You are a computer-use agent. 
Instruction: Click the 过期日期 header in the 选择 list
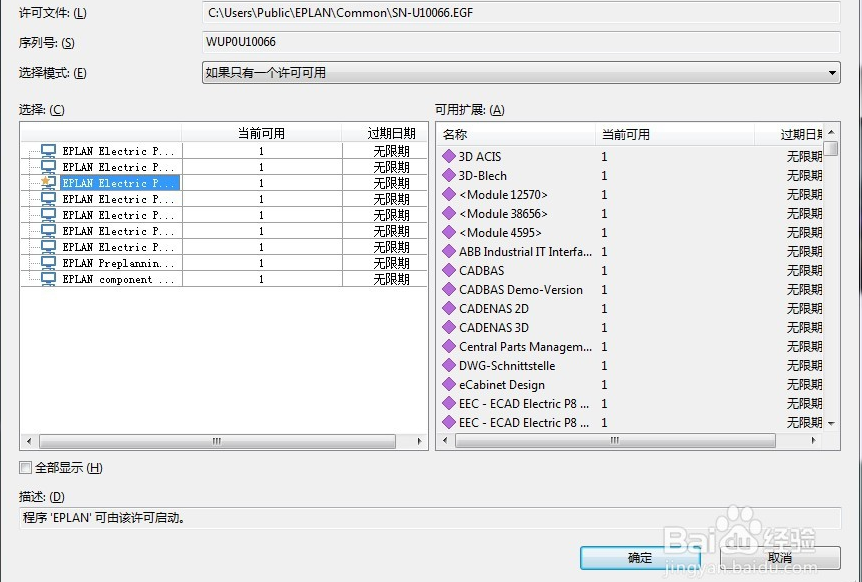[385, 133]
